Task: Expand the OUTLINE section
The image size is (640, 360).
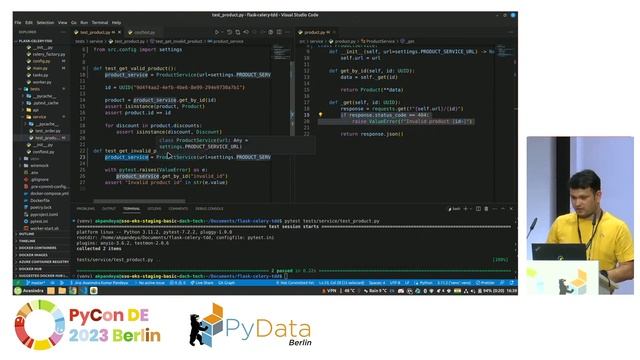Action: click(x=27, y=234)
